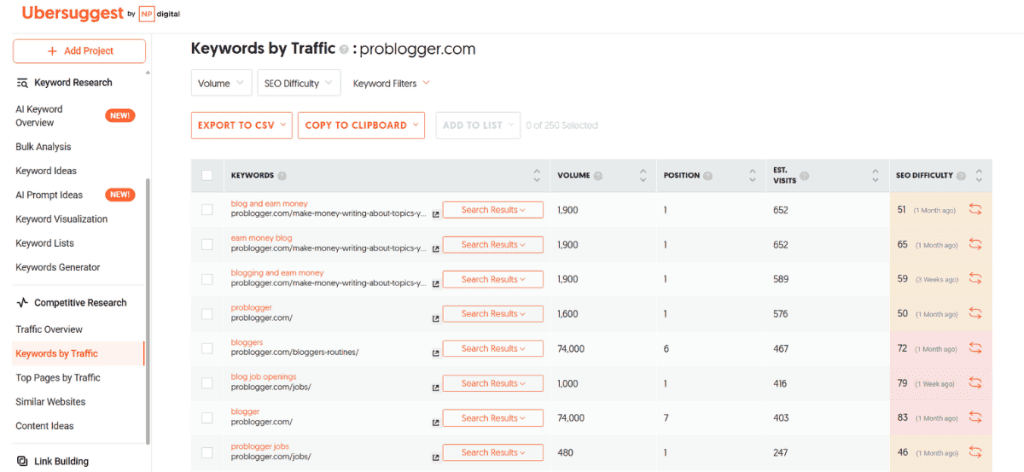
Task: Refresh SEO difficulty for 'earn money blog'
Action: tap(975, 244)
